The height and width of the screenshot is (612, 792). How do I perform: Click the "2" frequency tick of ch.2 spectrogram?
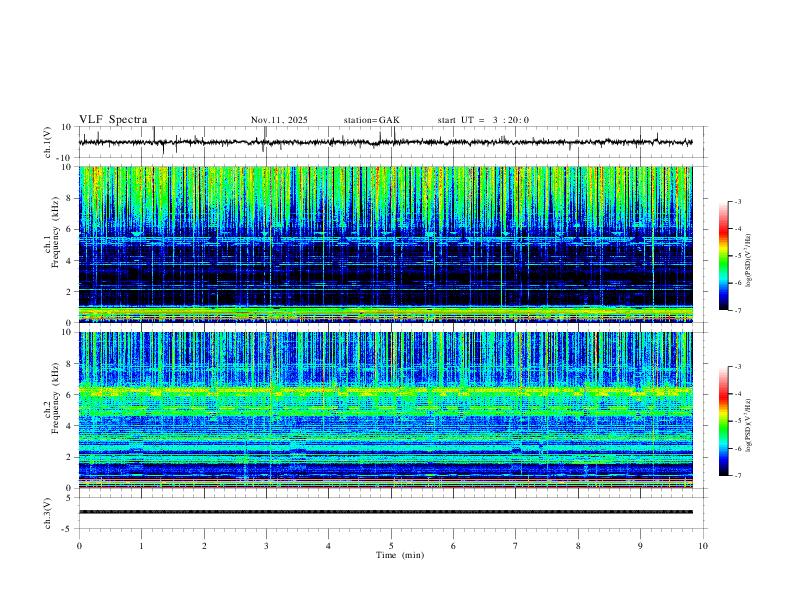(70, 457)
